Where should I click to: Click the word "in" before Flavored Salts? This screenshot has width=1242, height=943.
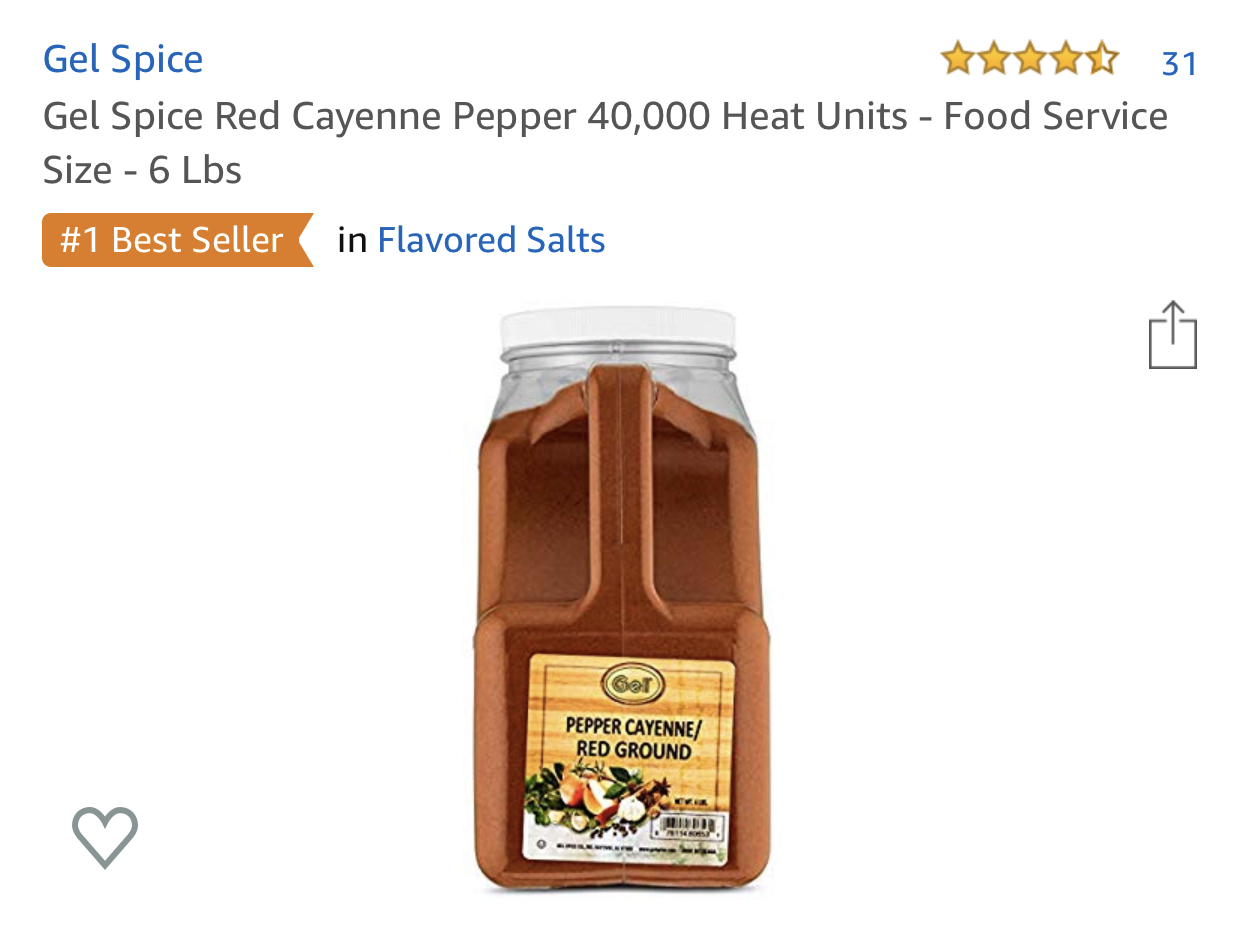tap(352, 241)
